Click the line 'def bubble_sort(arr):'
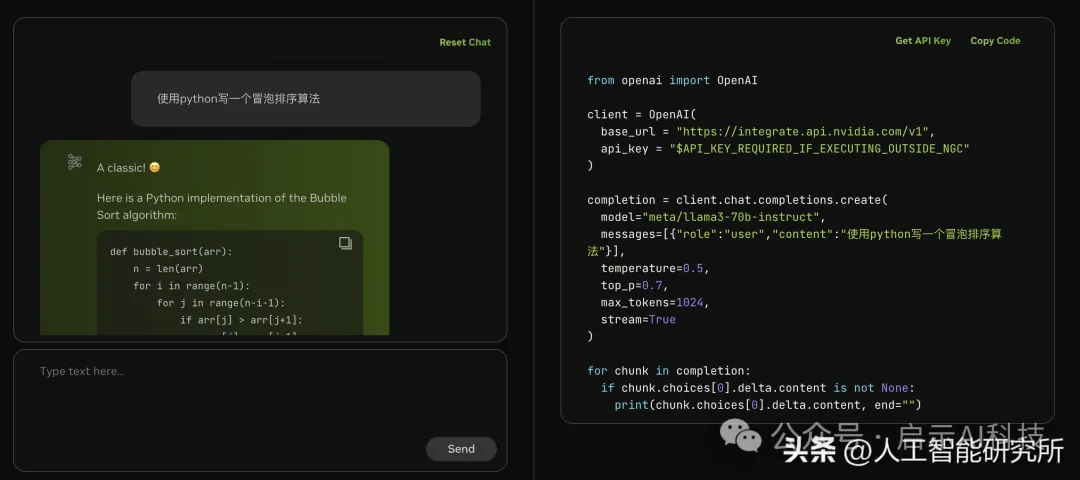 172,251
